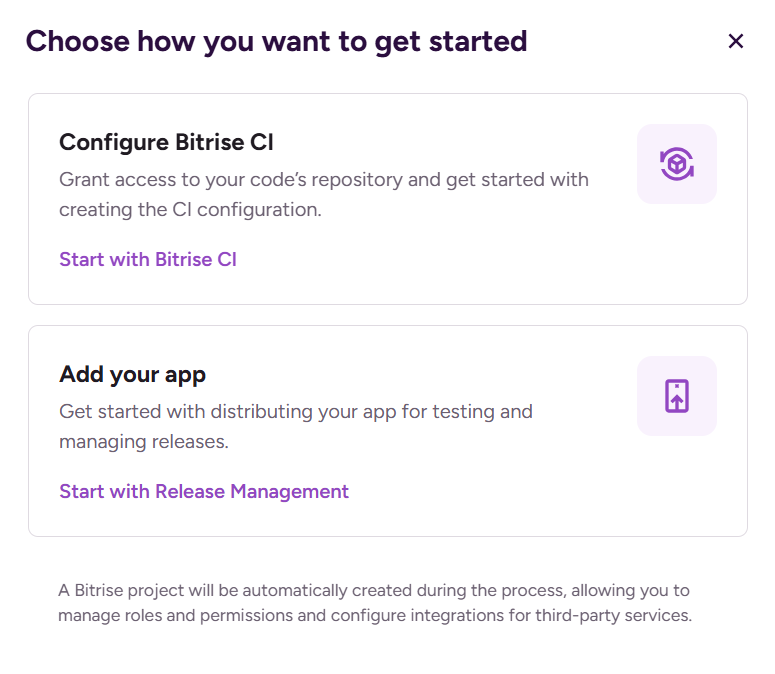The height and width of the screenshot is (674, 775).
Task: Click the phone upload icon
Action: [x=677, y=396]
